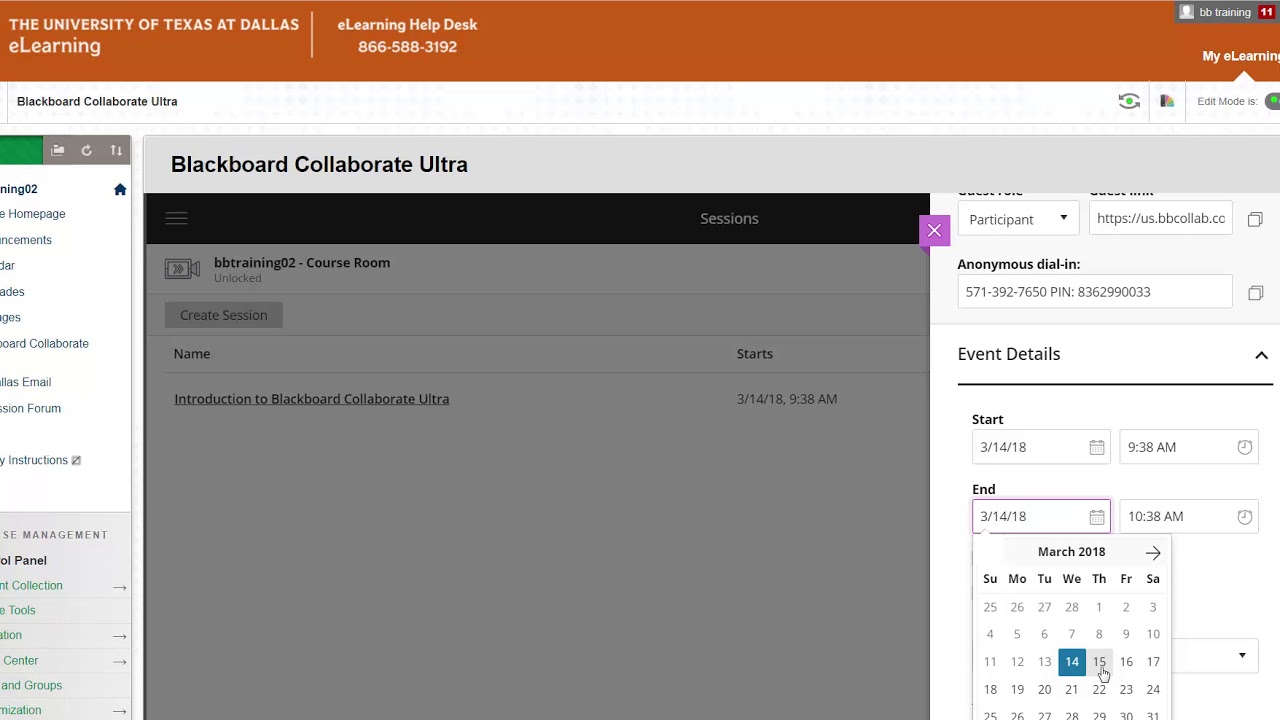Close the session settings panel with X
Viewport: 1280px width, 720px height.
[x=934, y=231]
